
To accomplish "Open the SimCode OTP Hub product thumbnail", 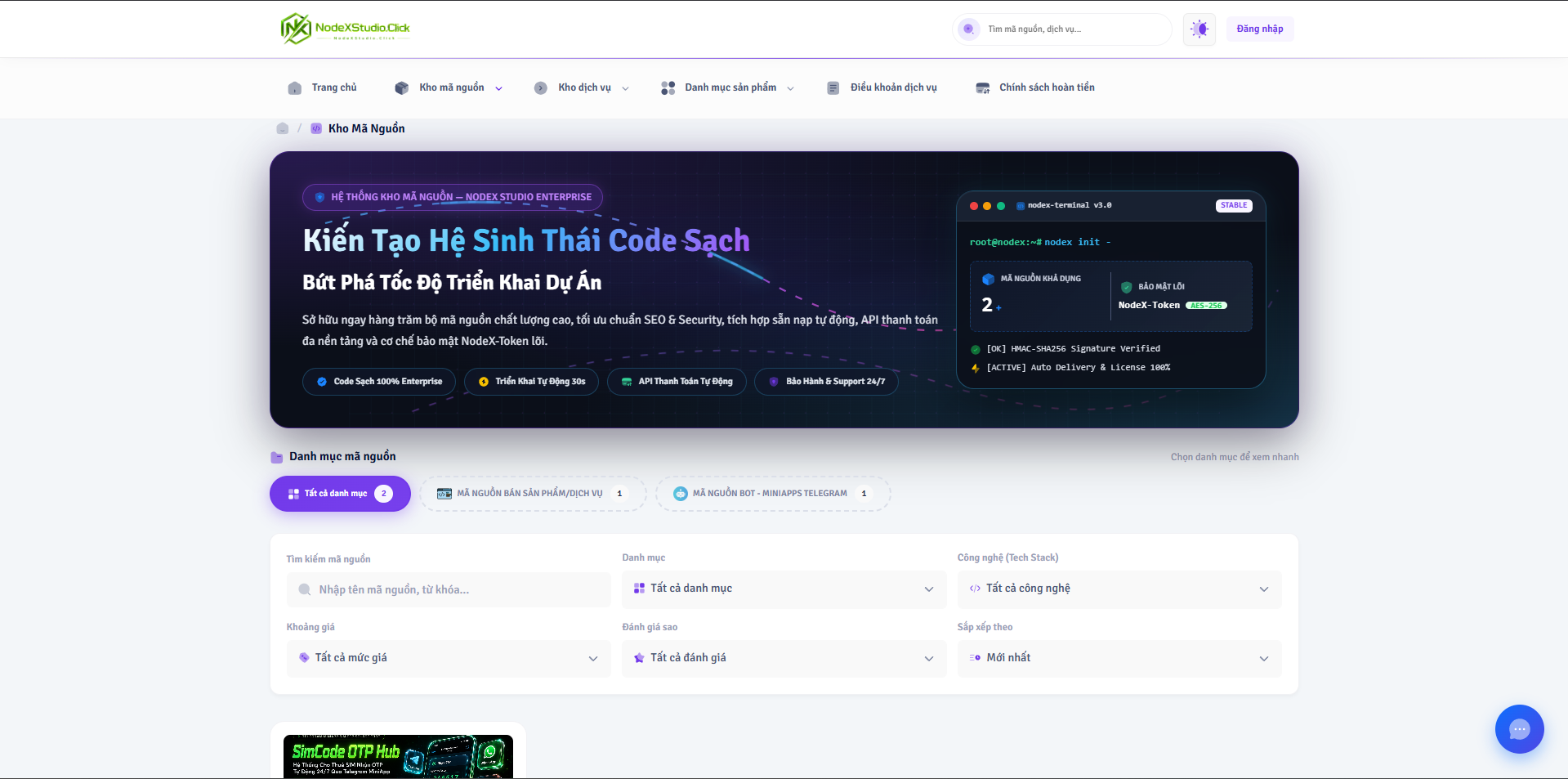I will pyautogui.click(x=398, y=757).
